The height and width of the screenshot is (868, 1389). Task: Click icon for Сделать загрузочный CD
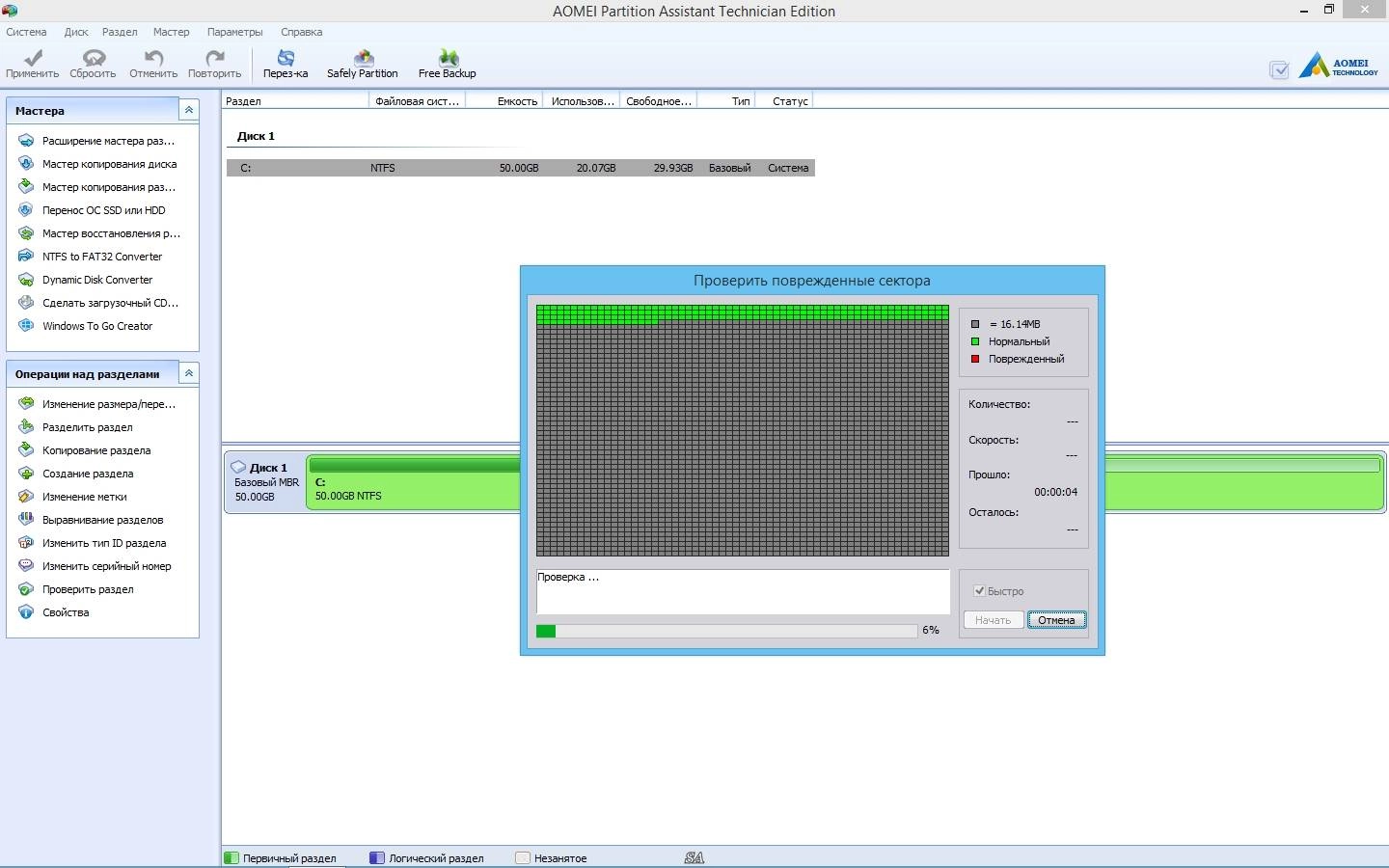pos(26,303)
